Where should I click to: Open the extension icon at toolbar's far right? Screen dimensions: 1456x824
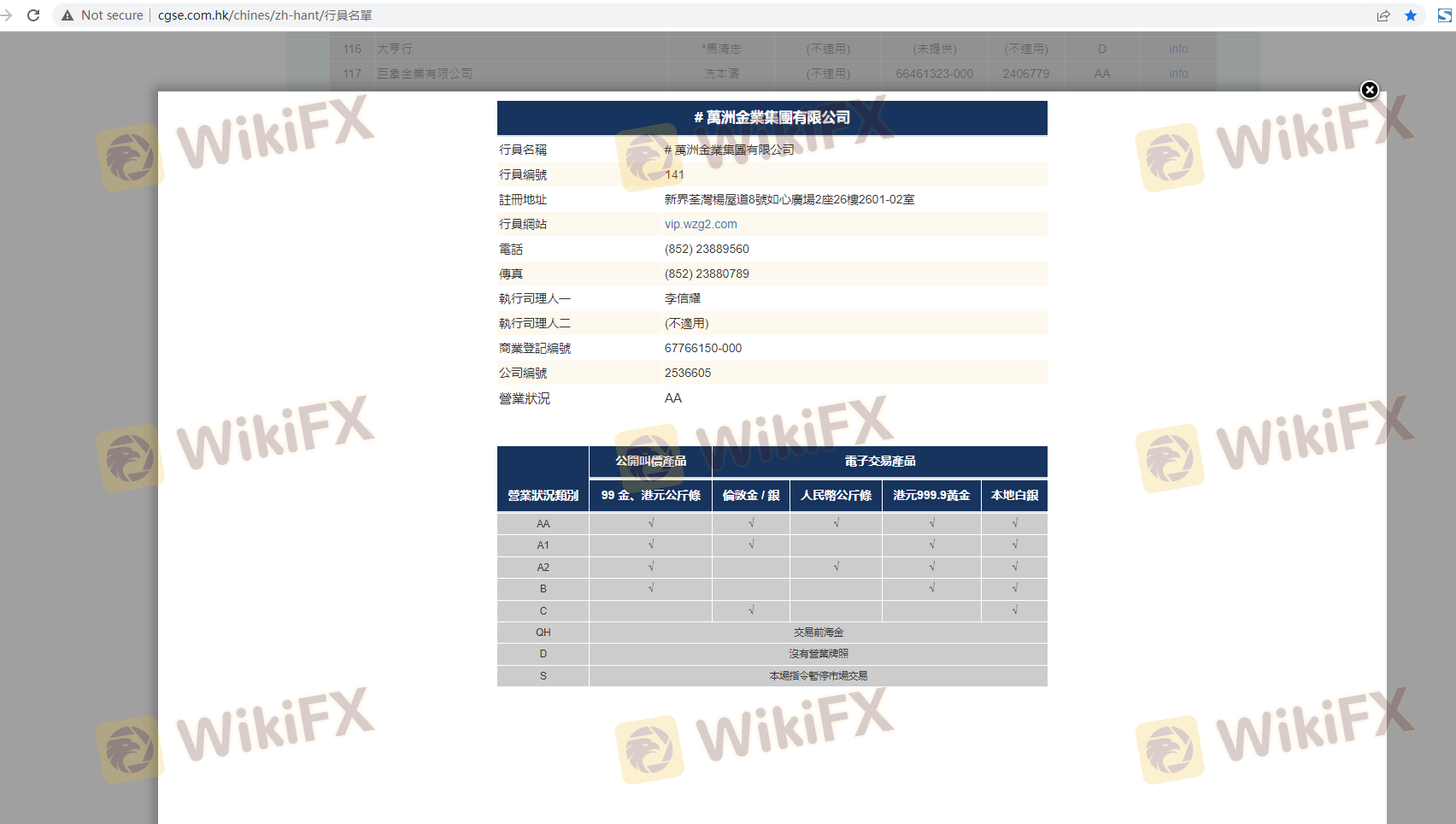1445,15
